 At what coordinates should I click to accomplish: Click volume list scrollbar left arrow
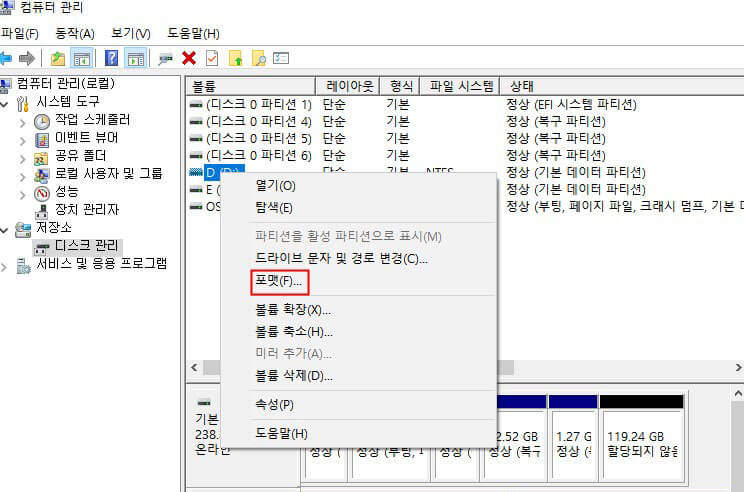[195, 367]
